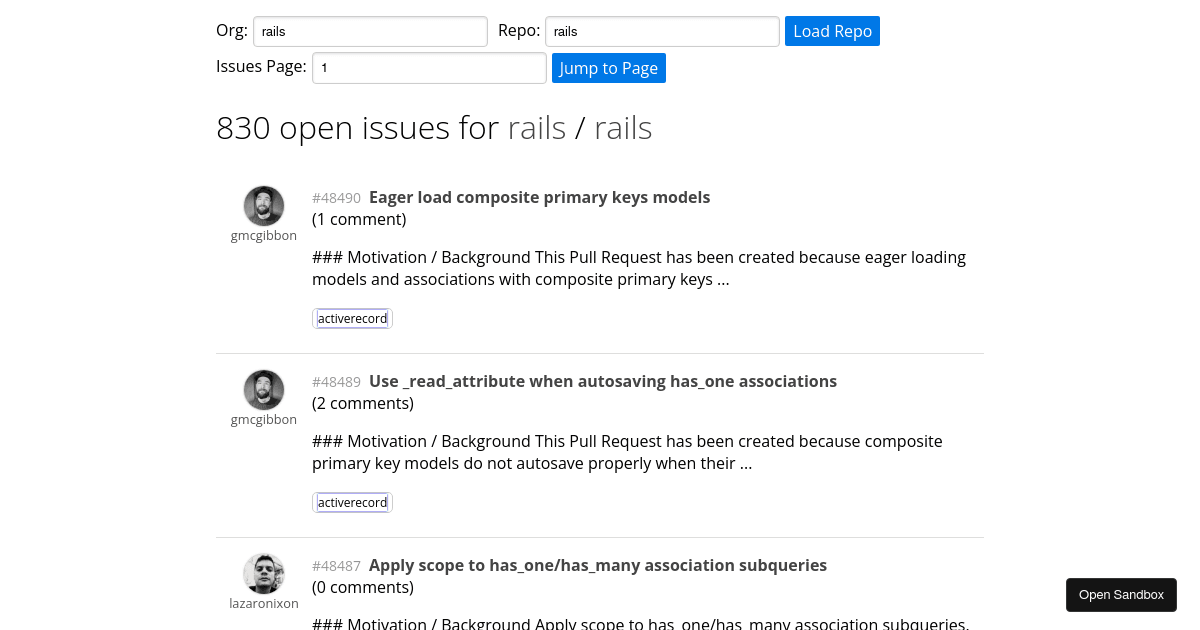
Task: Click the issue number #48490
Action: coord(336,198)
